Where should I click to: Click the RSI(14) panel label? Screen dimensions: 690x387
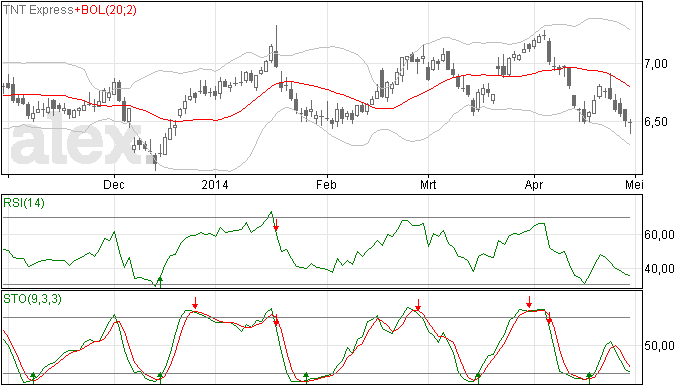(24, 203)
